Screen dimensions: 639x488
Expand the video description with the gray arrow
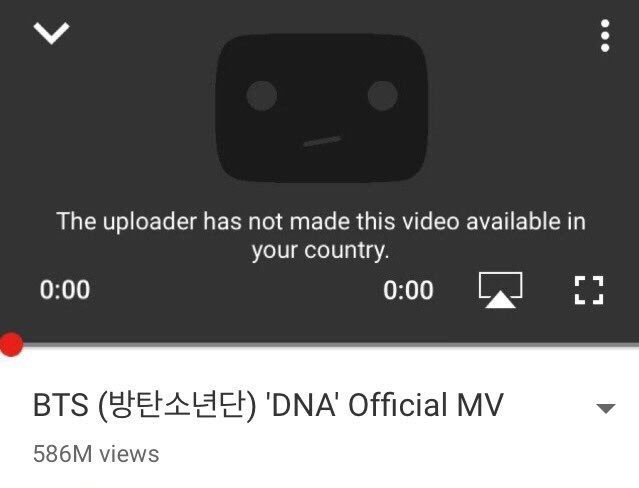(606, 408)
